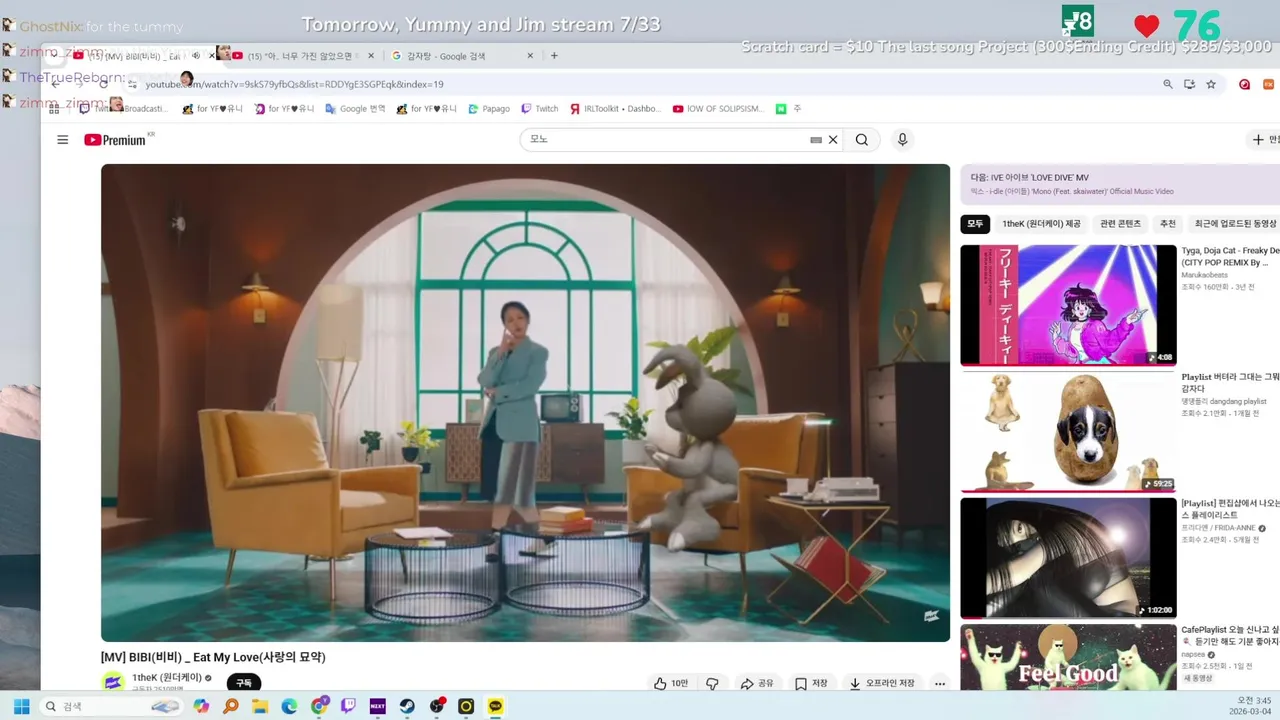
Task: Click the install app icon in address bar
Action: pos(1189,85)
